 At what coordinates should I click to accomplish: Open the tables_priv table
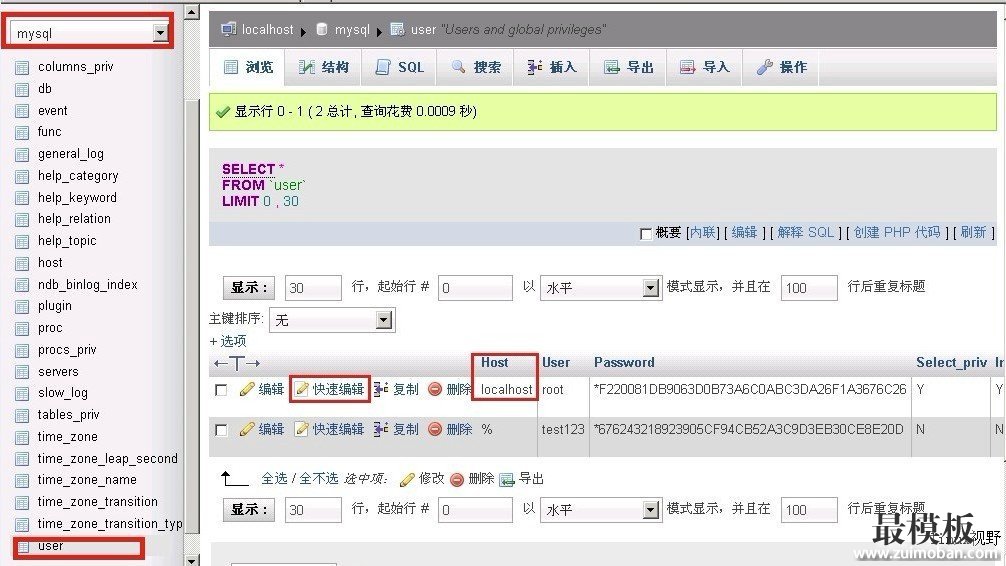68,415
